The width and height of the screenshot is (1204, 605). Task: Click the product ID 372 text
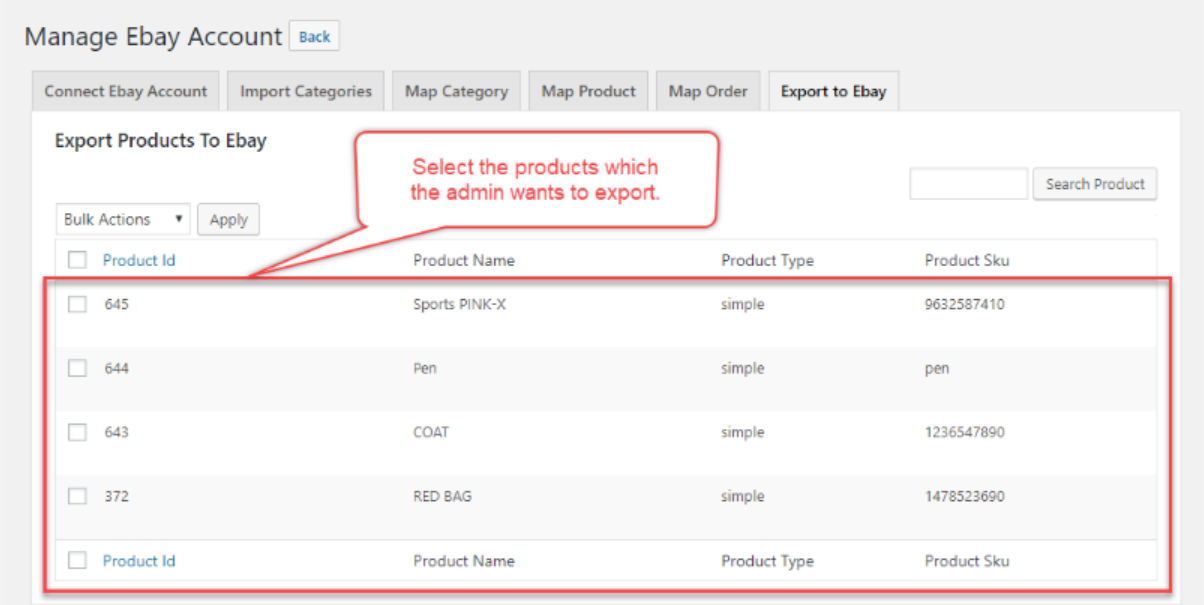click(x=117, y=496)
